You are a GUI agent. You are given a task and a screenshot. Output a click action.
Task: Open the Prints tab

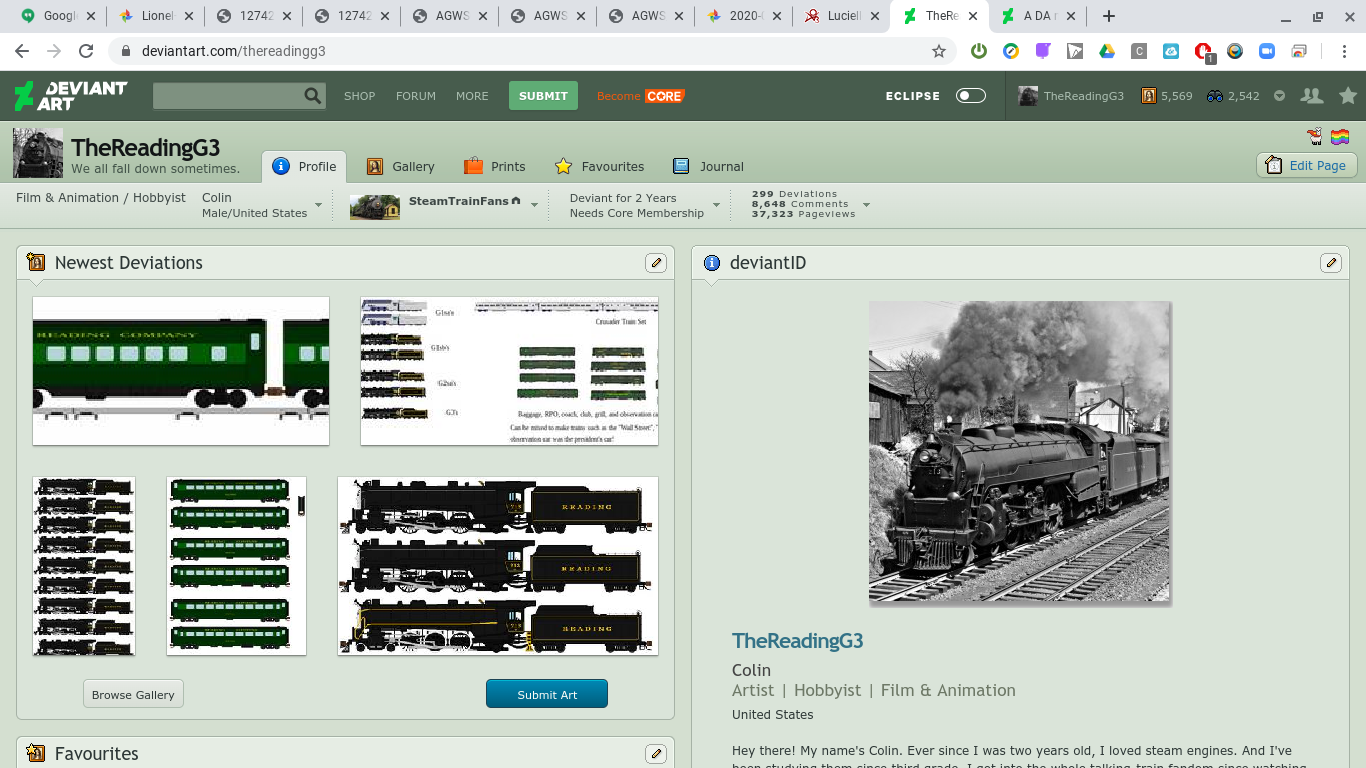tap(494, 167)
